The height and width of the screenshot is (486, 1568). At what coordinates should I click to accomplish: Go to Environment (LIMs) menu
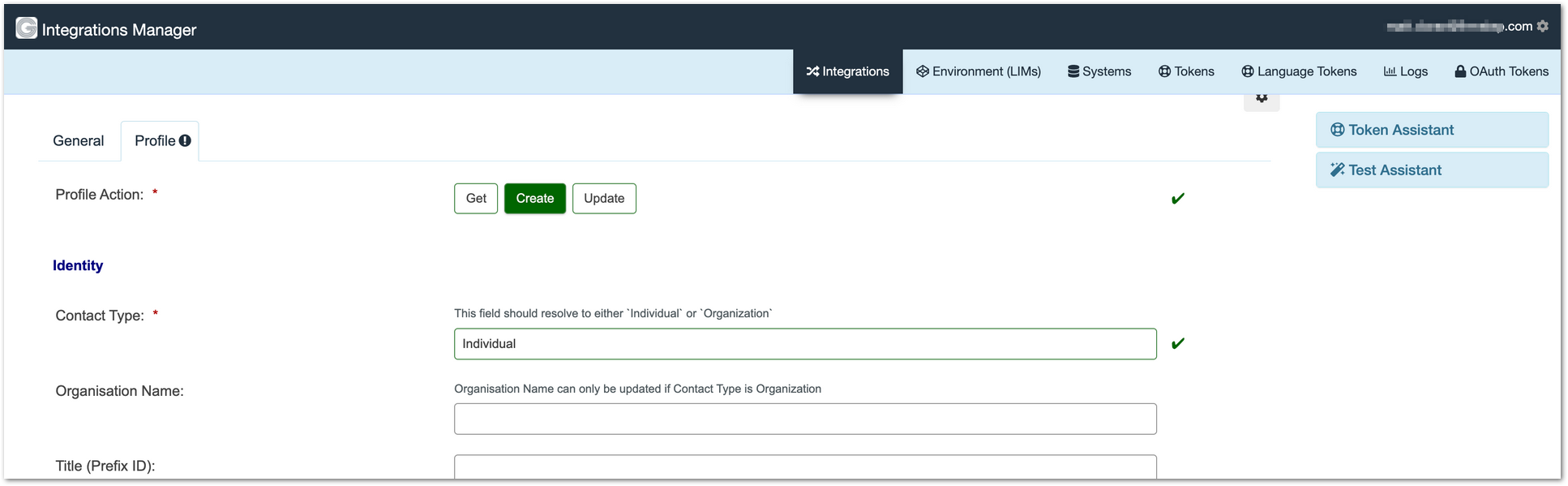pos(979,71)
